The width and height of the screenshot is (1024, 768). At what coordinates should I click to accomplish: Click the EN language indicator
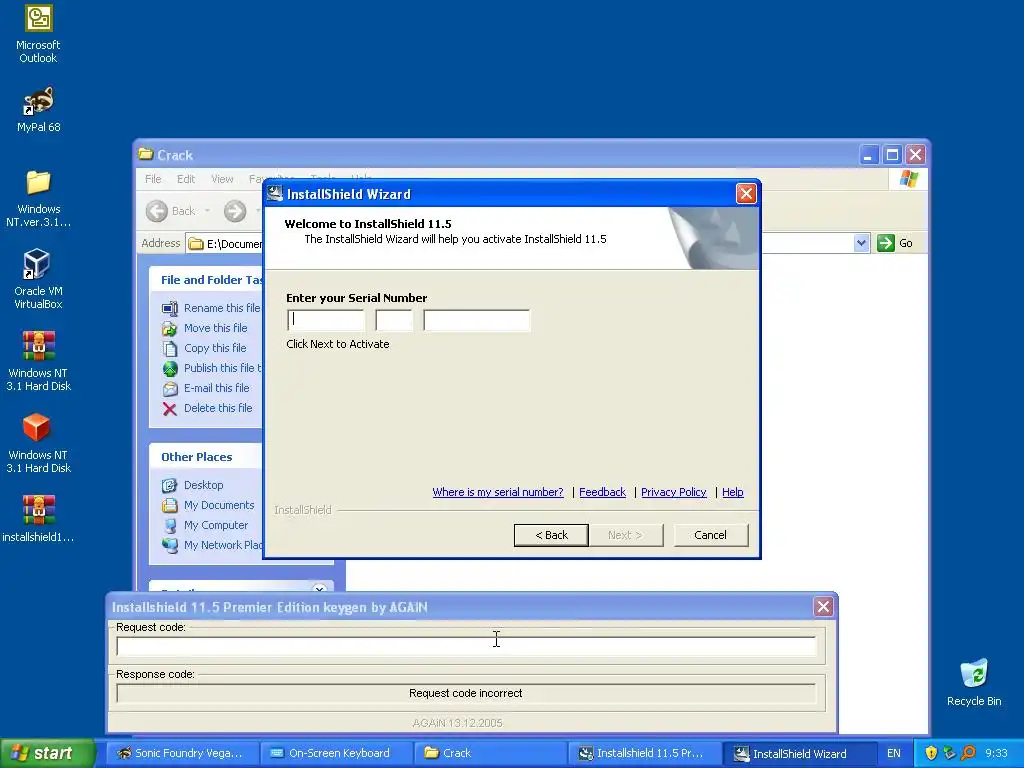pos(893,753)
